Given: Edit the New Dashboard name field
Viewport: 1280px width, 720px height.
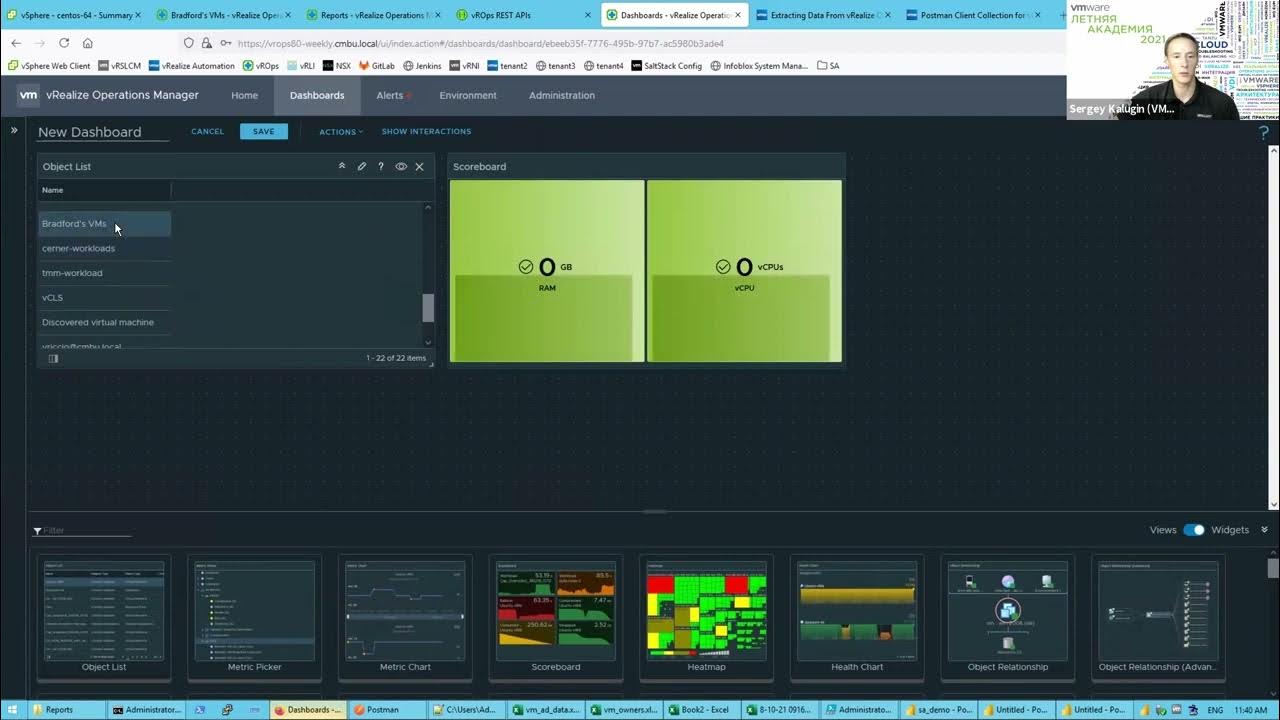Looking at the screenshot, I should click(x=103, y=132).
